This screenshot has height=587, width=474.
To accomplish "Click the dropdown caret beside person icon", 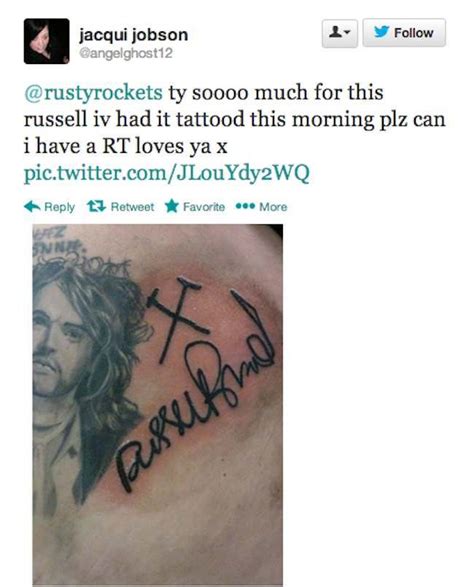I will click(347, 33).
